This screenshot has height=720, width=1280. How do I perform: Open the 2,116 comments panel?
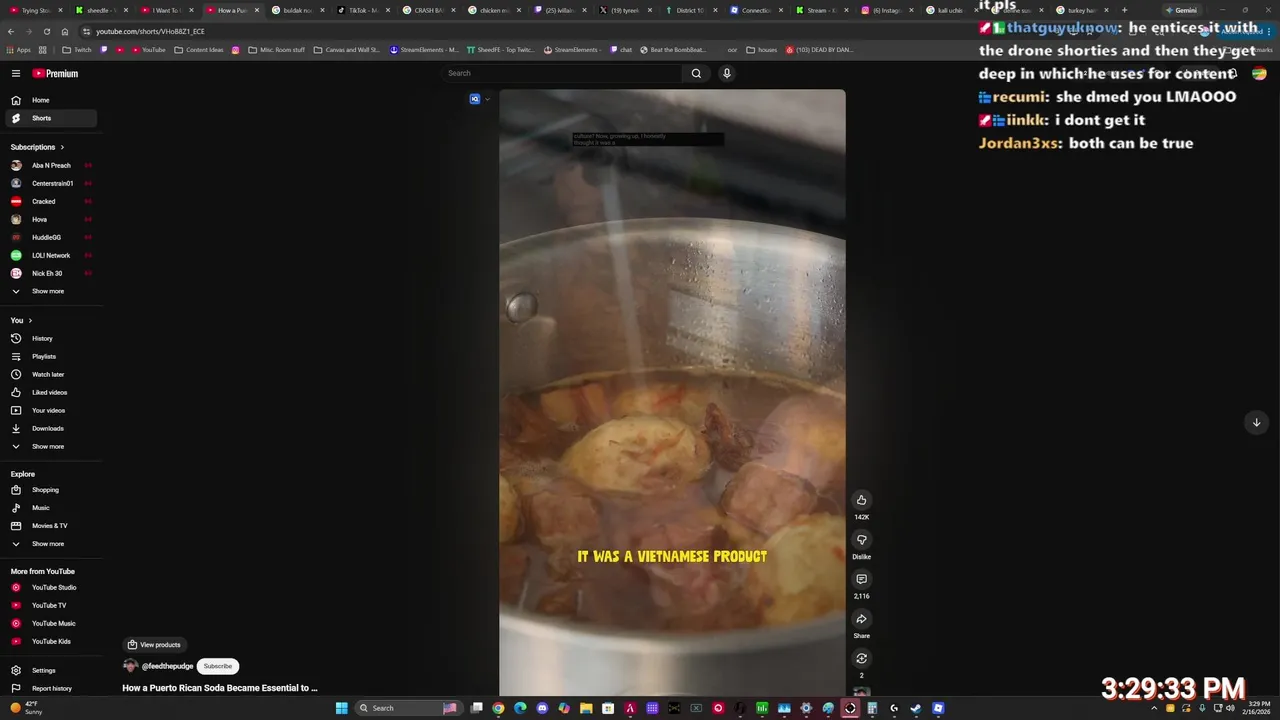tap(861, 579)
